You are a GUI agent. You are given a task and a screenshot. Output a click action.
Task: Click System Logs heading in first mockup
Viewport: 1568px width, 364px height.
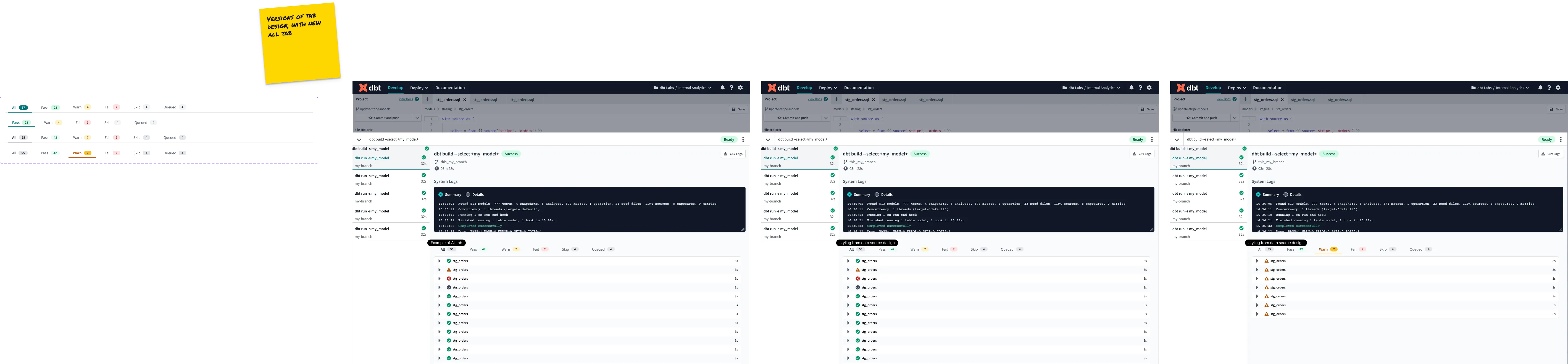click(x=446, y=182)
